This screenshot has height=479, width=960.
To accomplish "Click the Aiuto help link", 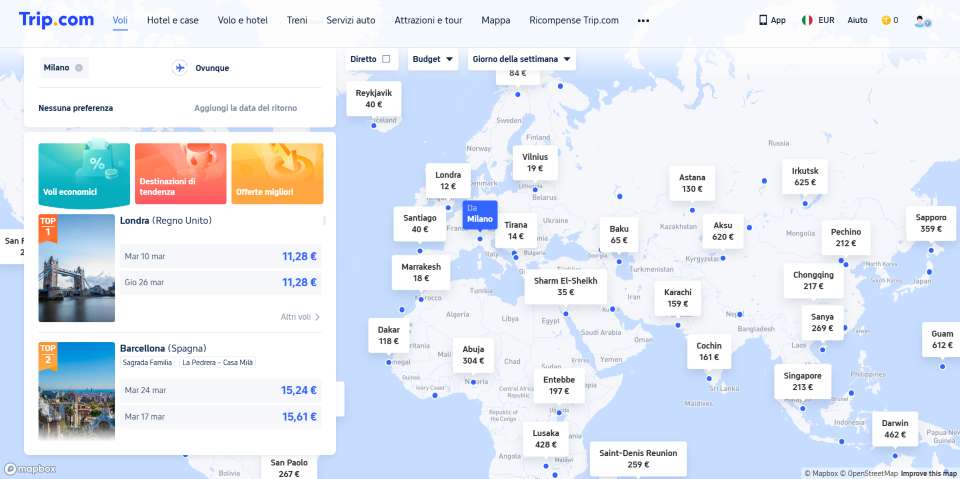I will 857,20.
